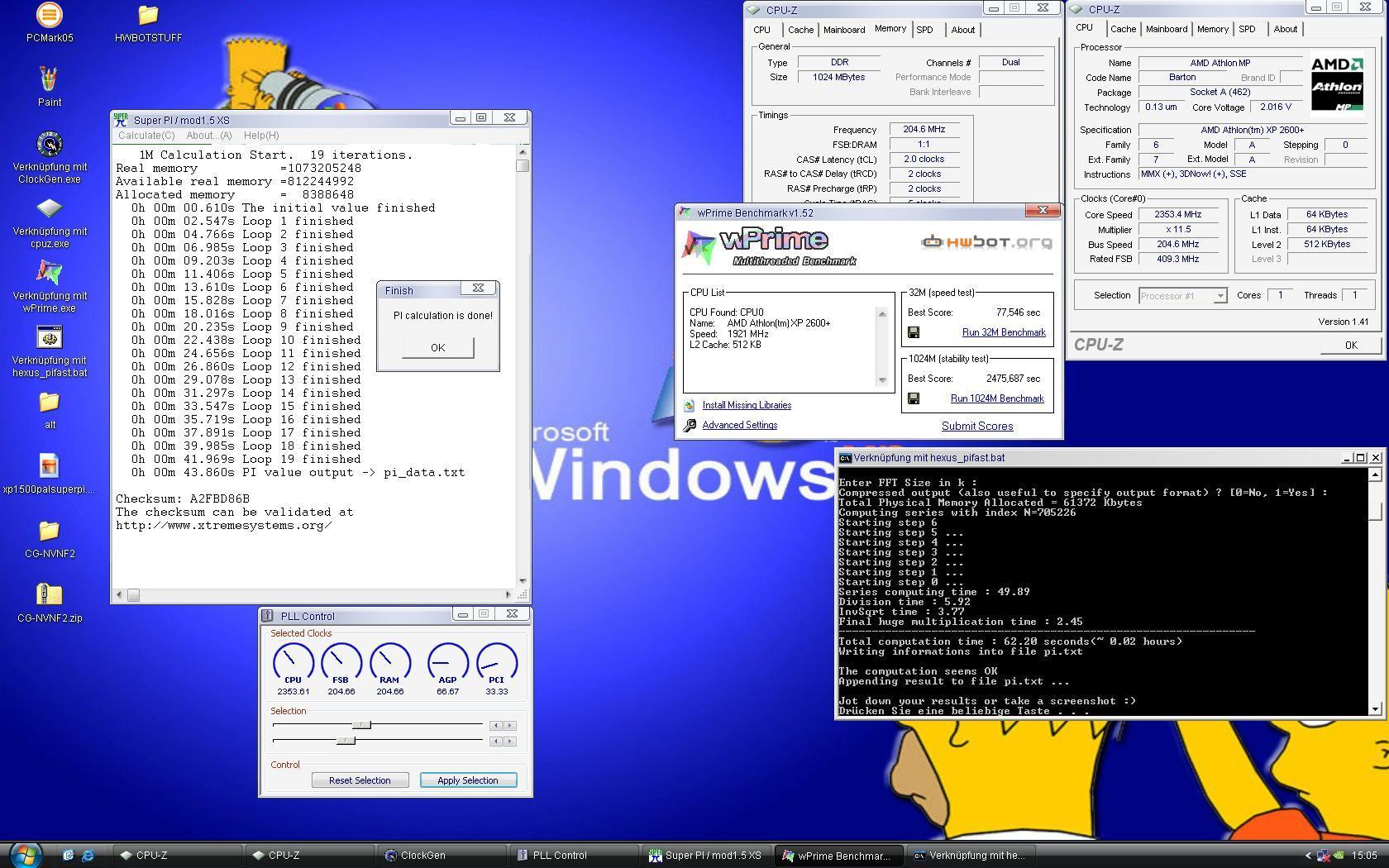The height and width of the screenshot is (868, 1389).
Task: Click Submit Scores link in wPrime
Action: 977,427
